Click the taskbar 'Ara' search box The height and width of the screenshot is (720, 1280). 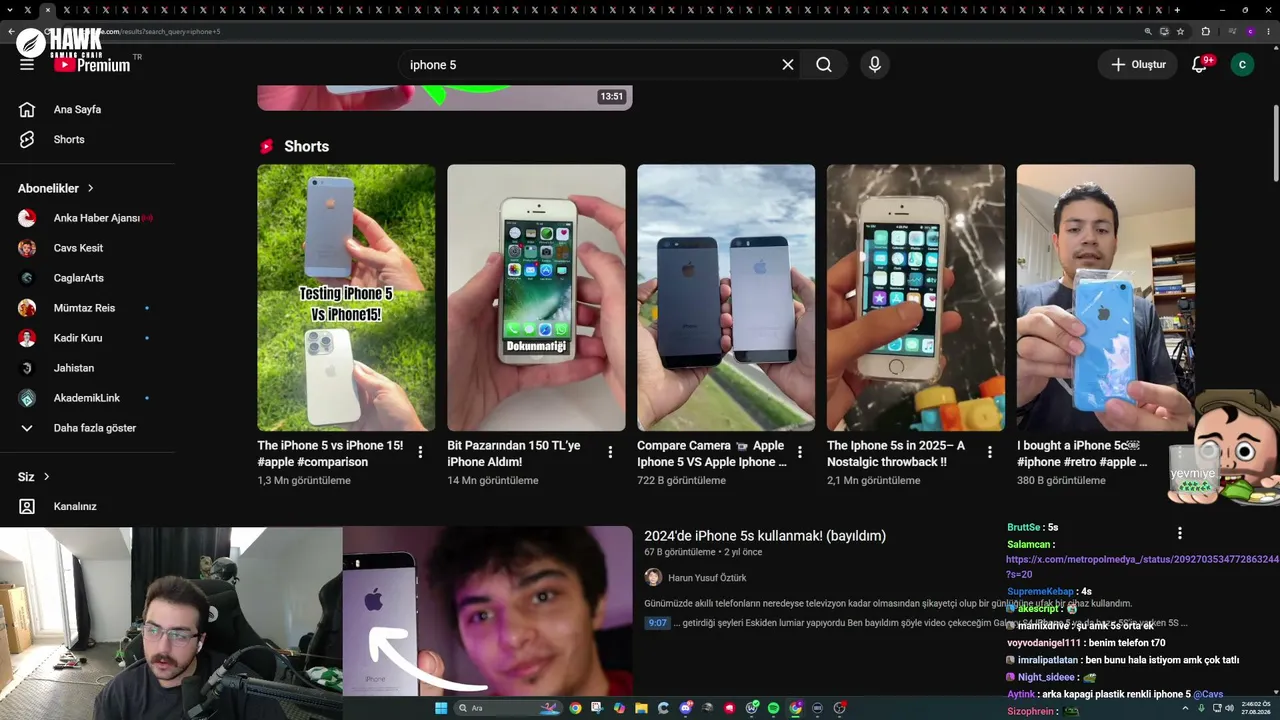[508, 708]
